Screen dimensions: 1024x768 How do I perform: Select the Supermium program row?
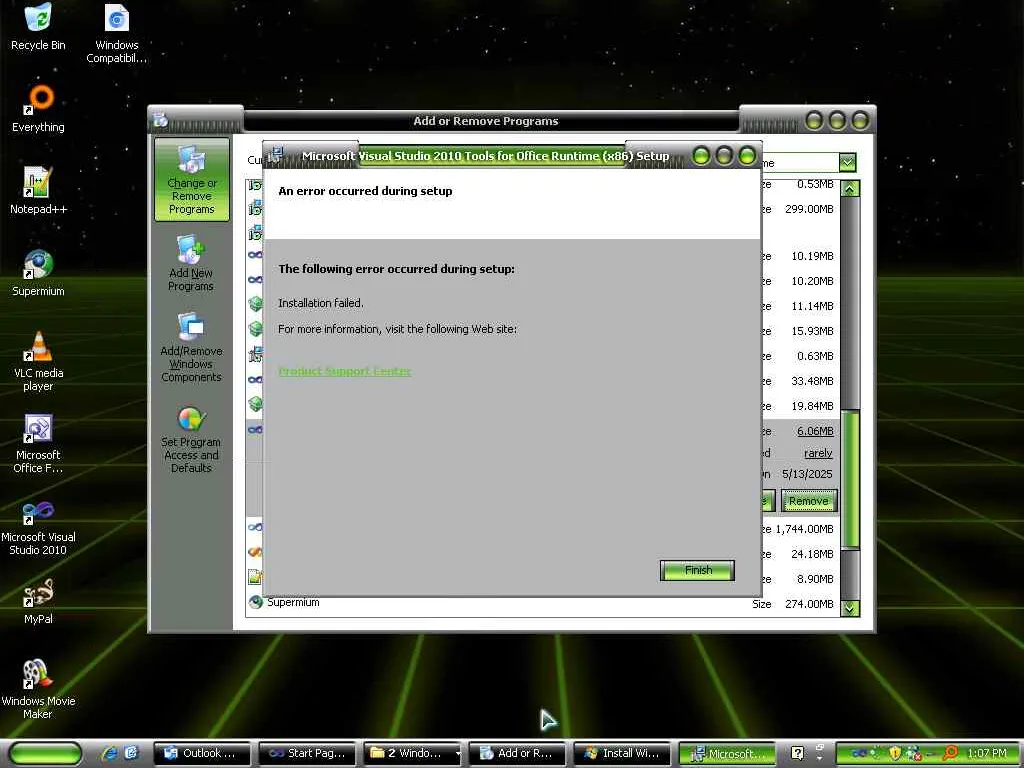click(x=543, y=603)
